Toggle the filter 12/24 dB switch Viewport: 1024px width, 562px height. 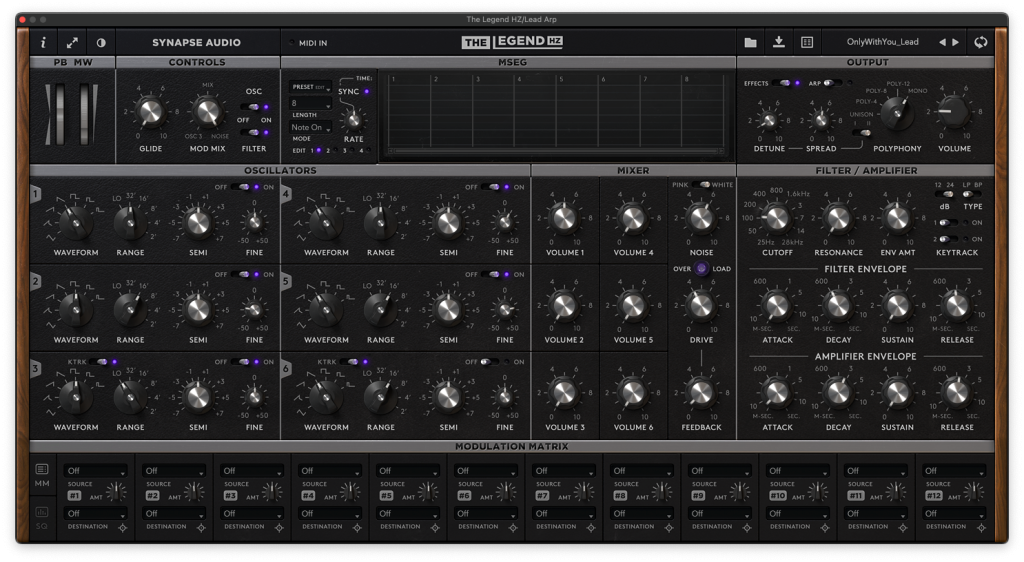(943, 194)
